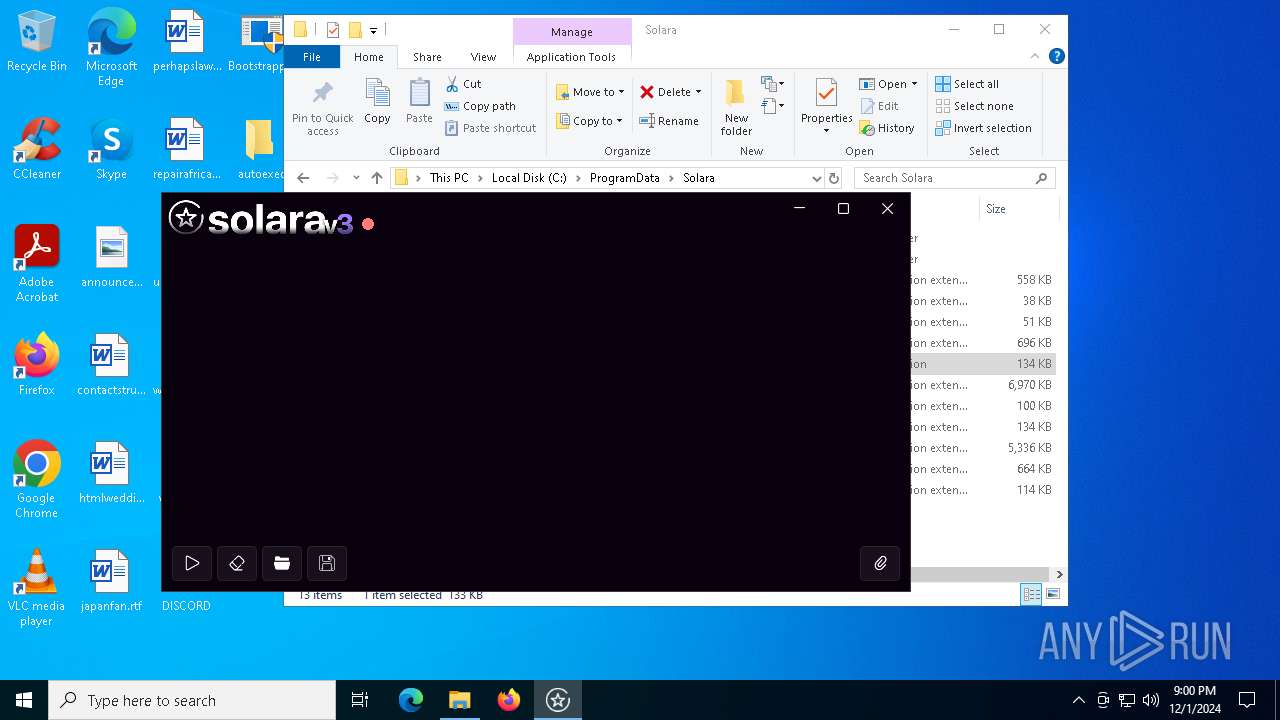Image resolution: width=1280 pixels, height=720 pixels.
Task: Click the Solara execute play button
Action: (x=192, y=563)
